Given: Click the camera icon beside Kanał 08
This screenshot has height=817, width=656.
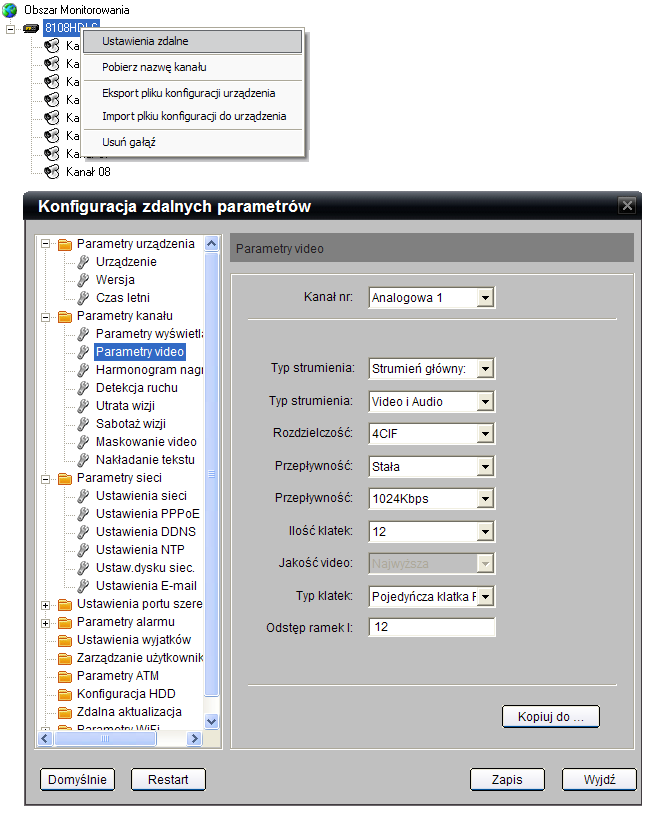Looking at the screenshot, I should point(51,171).
